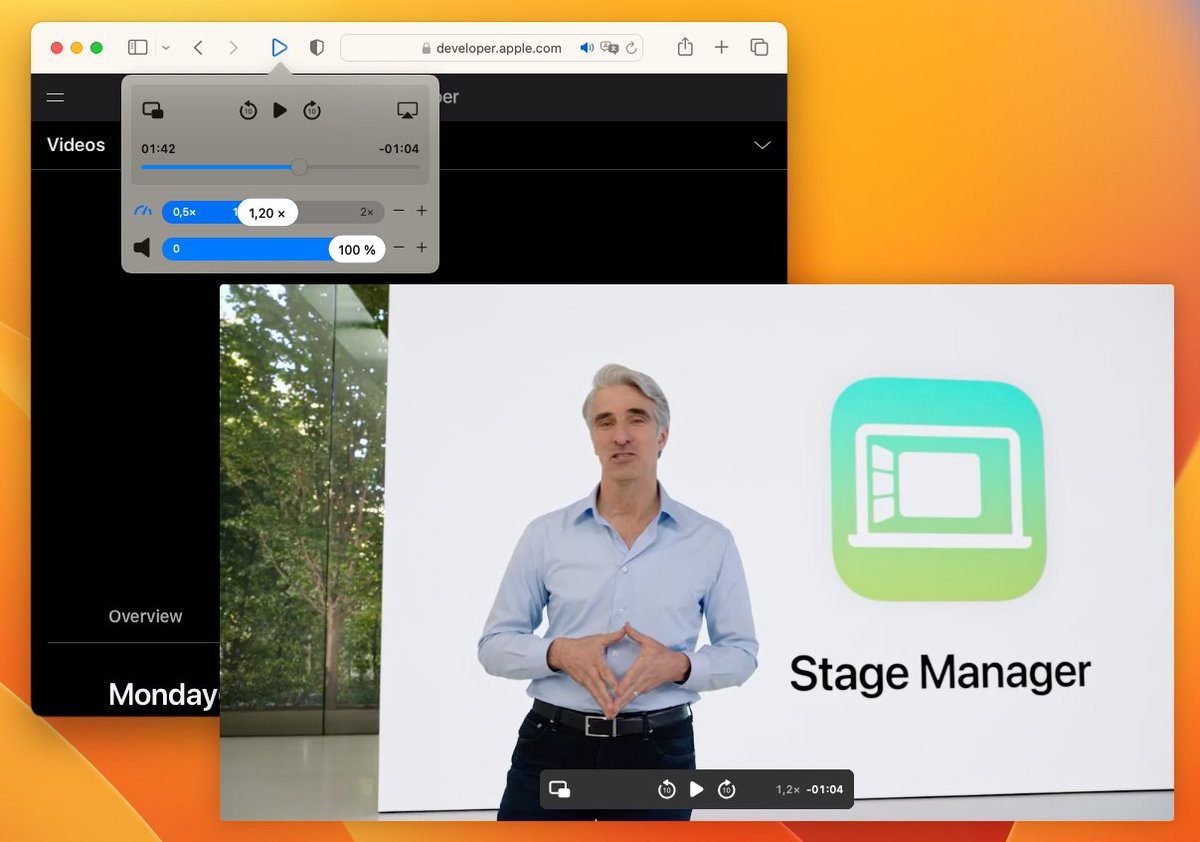Image resolution: width=1200 pixels, height=842 pixels.
Task: Click the 01:42 elapsed time label
Action: tap(158, 149)
